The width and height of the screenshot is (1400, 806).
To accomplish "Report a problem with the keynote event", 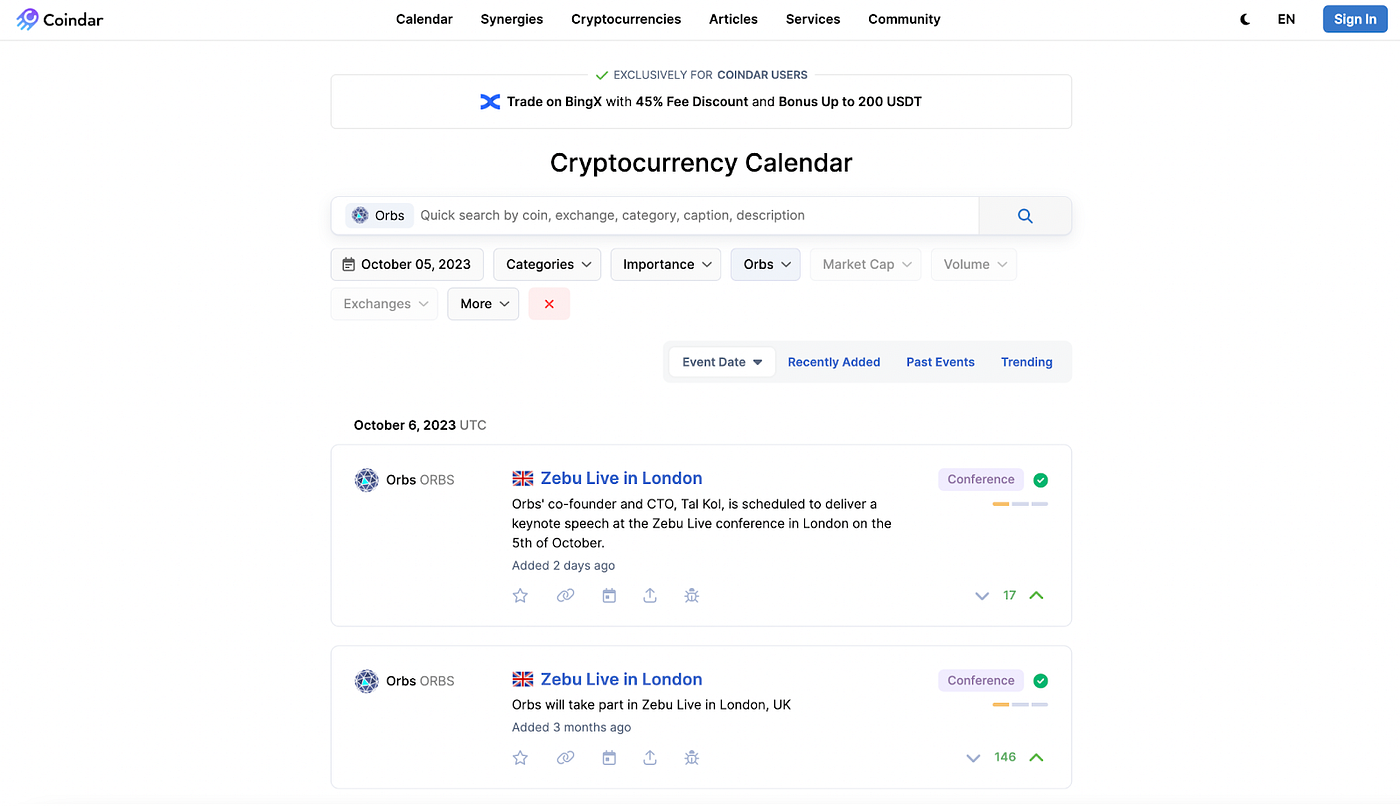I will tap(691, 595).
